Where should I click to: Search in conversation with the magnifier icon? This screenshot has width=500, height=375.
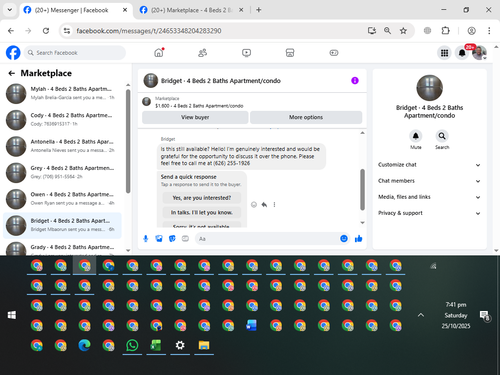click(442, 136)
